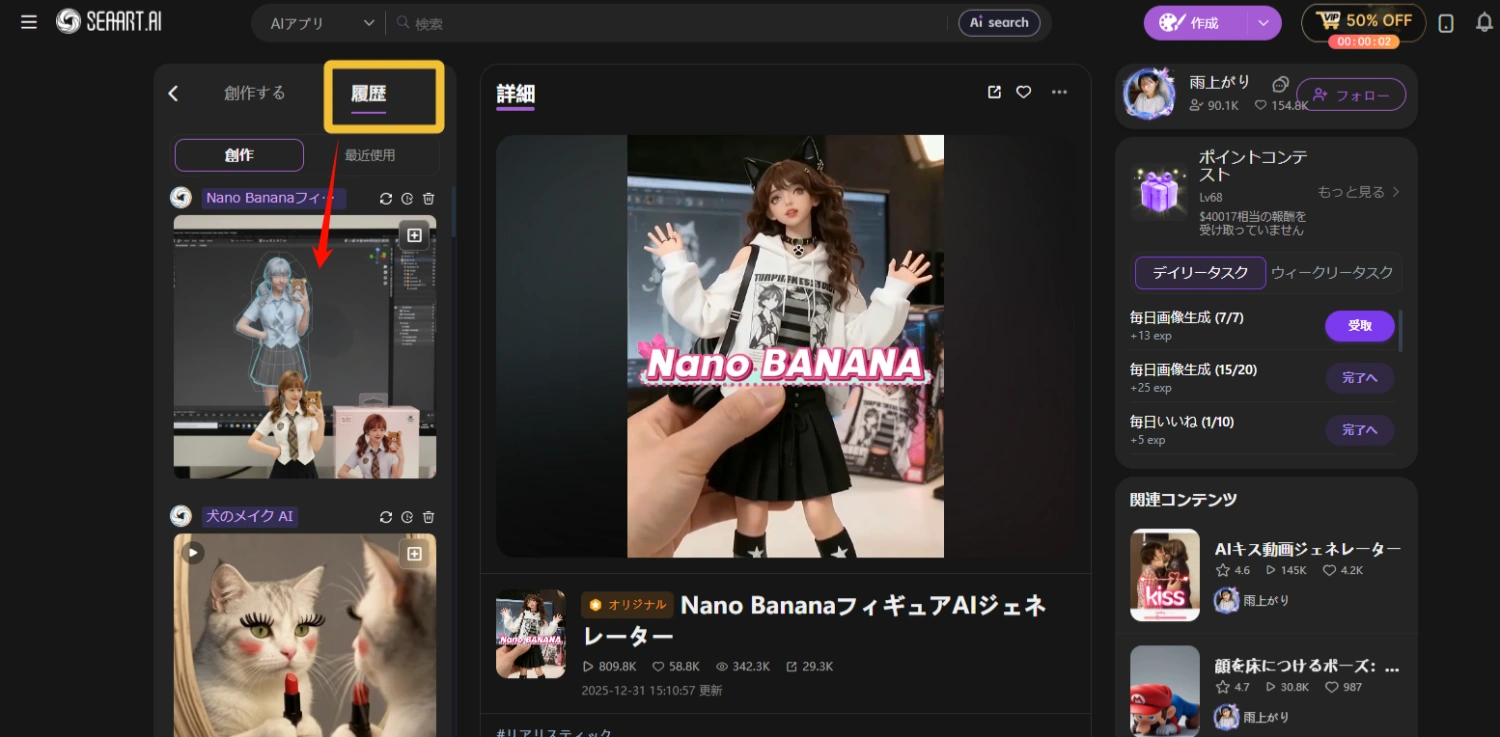
Task: Click 完了へ for 毎日画像生成 (15/20)
Action: tap(1360, 378)
